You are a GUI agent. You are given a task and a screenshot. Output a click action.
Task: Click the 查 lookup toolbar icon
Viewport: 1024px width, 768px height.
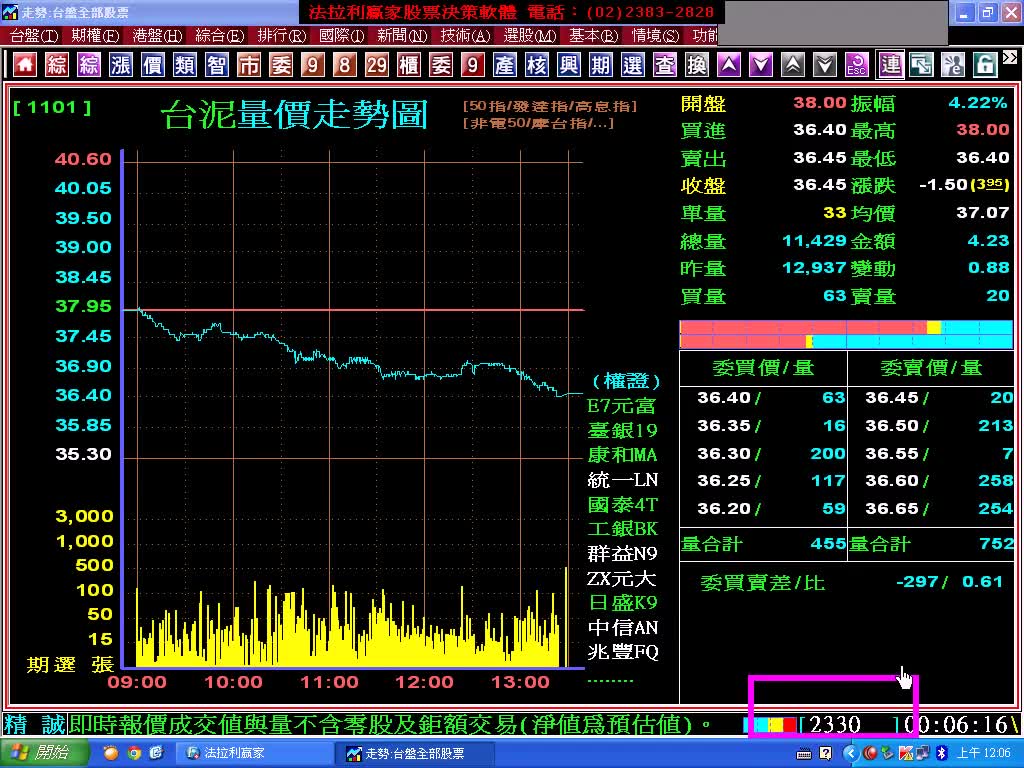[x=665, y=65]
